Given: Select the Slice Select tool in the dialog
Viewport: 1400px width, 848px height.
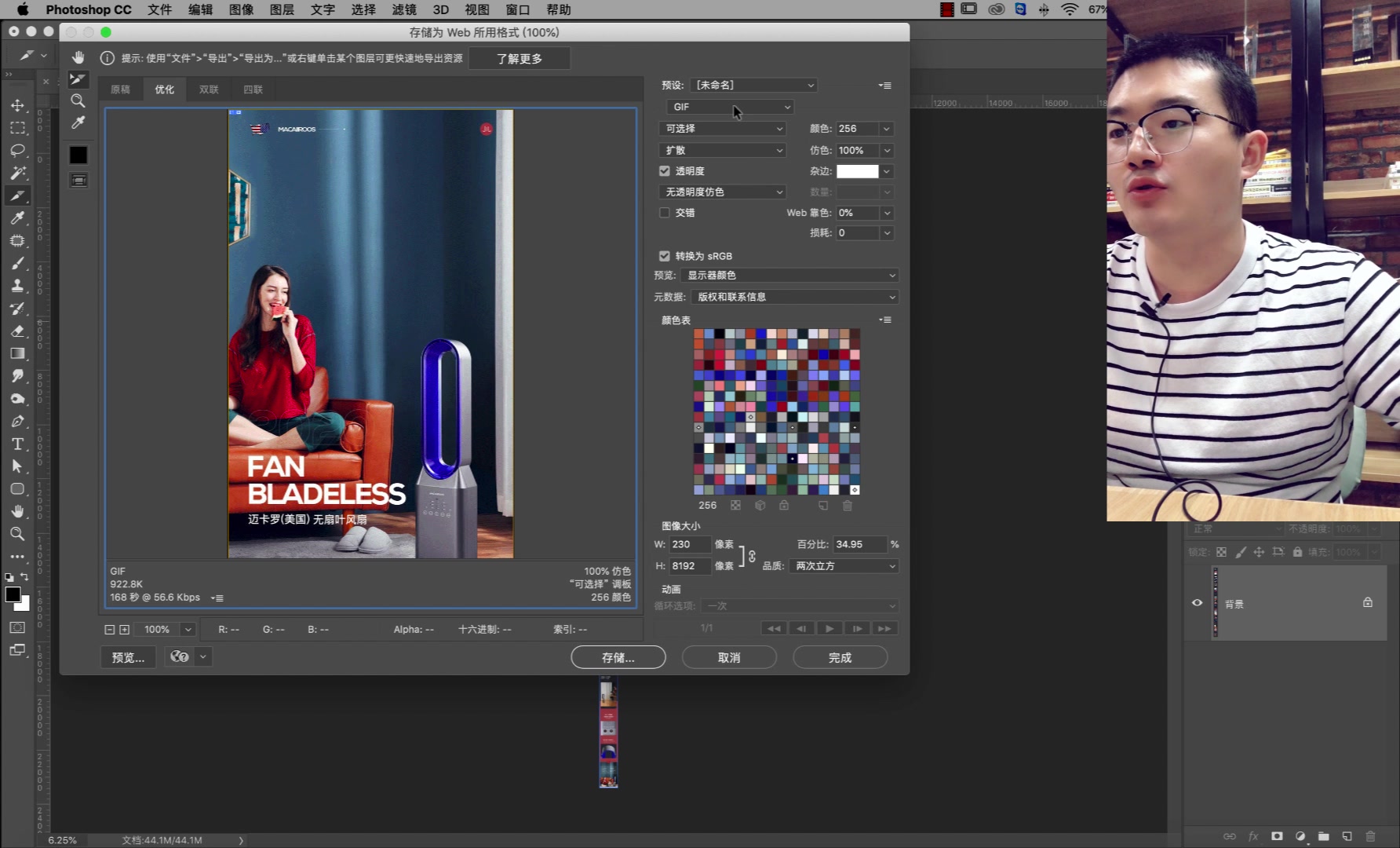Looking at the screenshot, I should [x=78, y=79].
